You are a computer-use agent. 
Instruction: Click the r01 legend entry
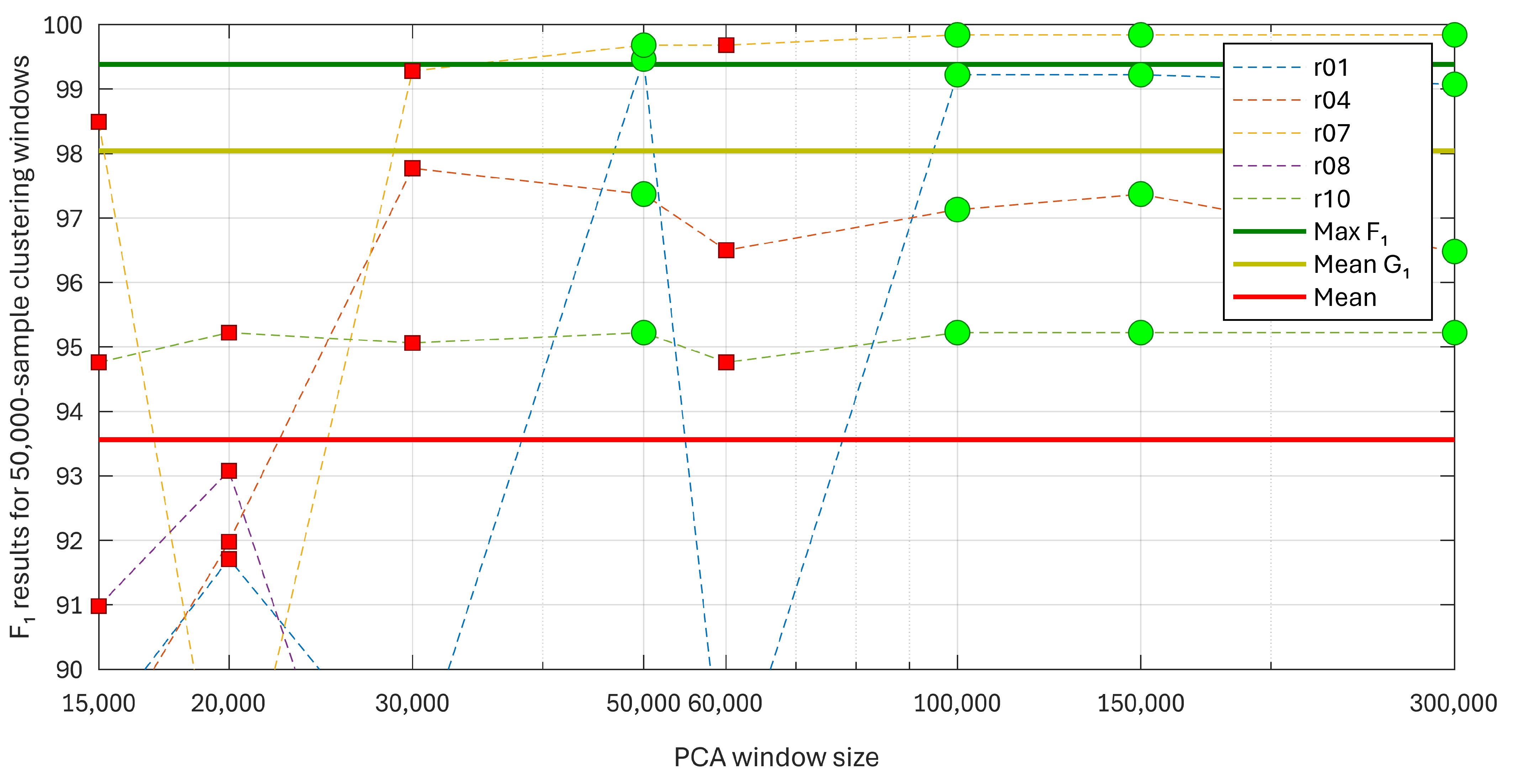[1331, 68]
